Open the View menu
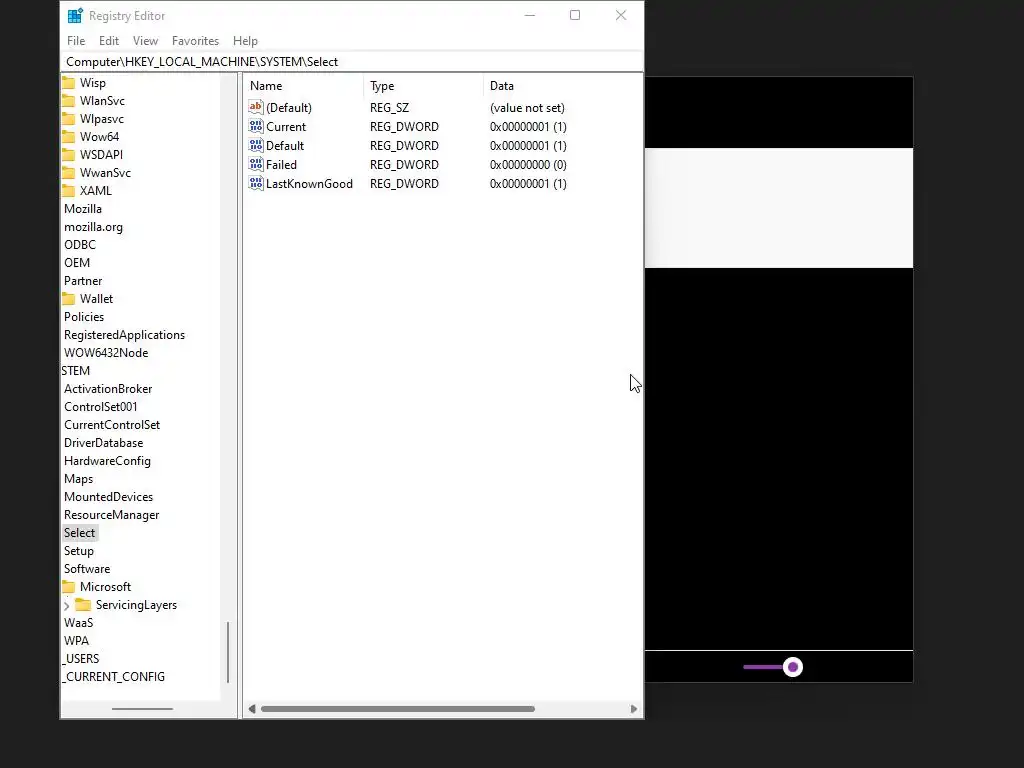This screenshot has width=1024, height=768. coord(145,40)
